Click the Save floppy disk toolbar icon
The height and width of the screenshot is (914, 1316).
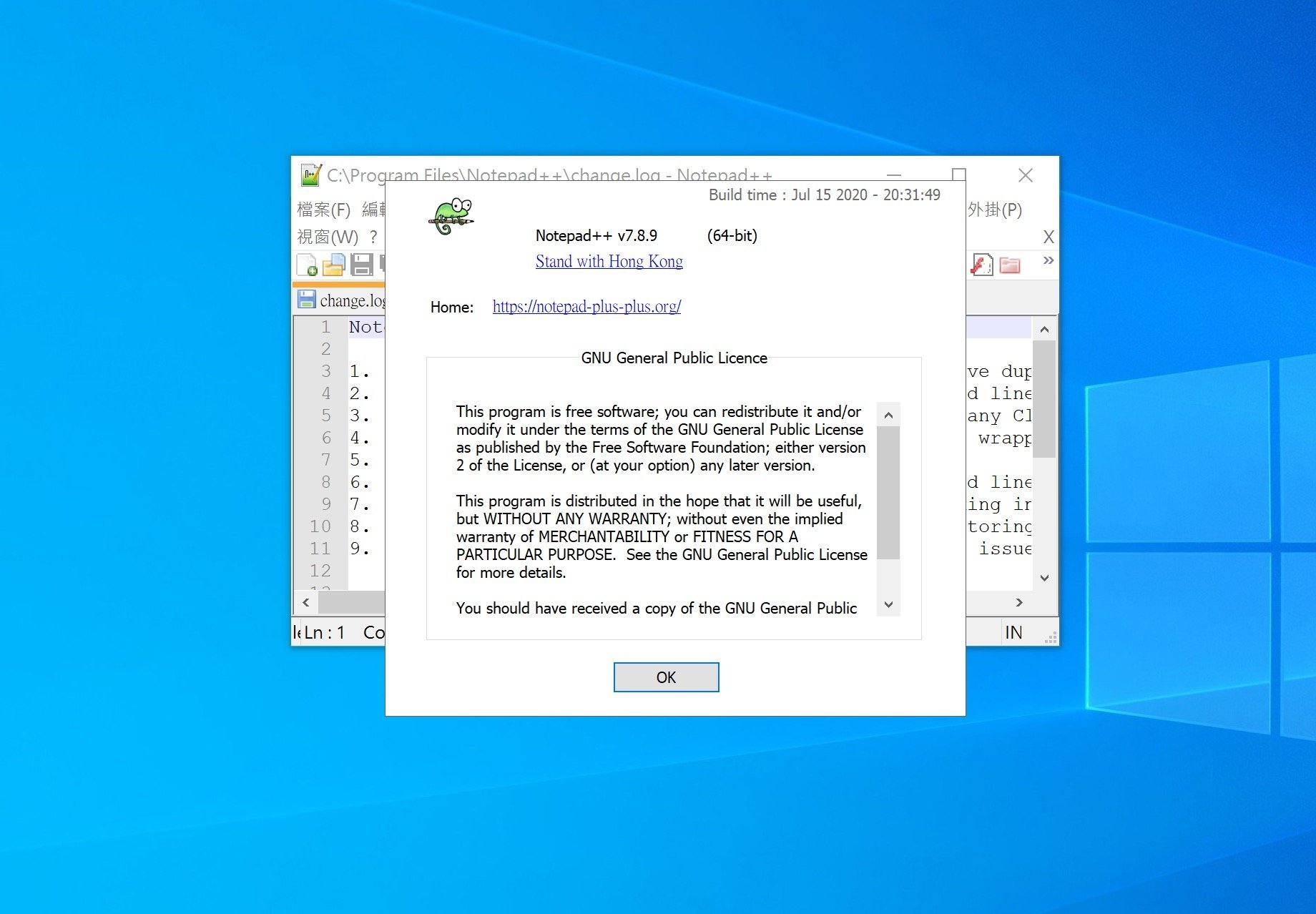coord(361,265)
